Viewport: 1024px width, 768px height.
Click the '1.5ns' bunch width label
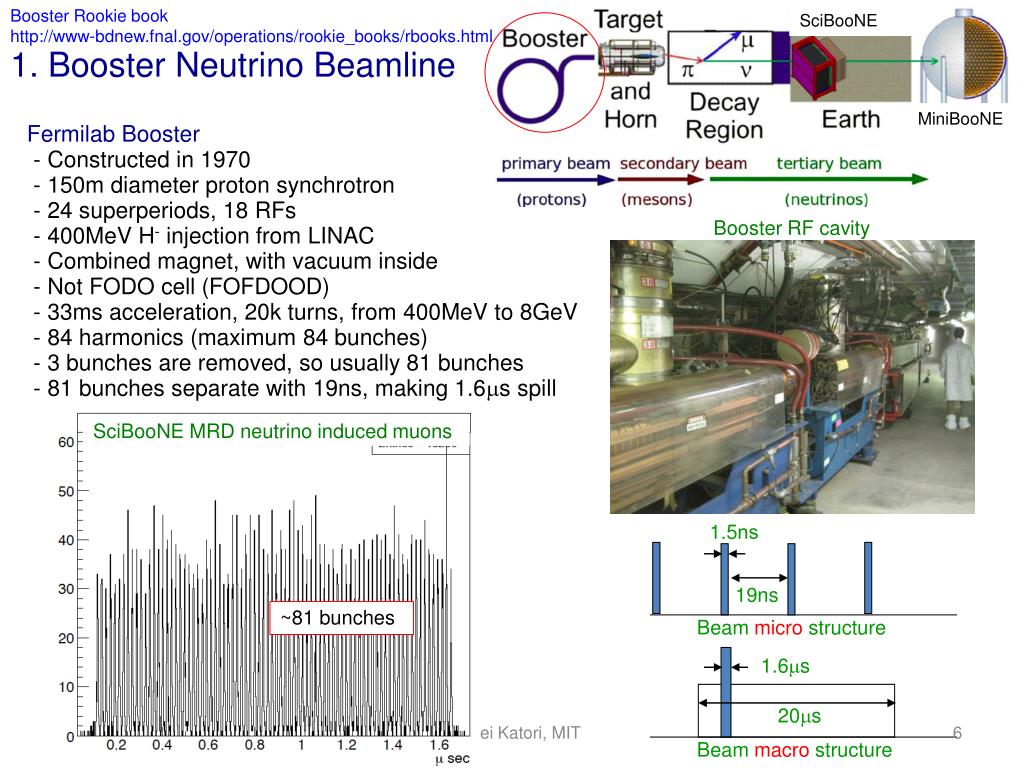point(734,532)
